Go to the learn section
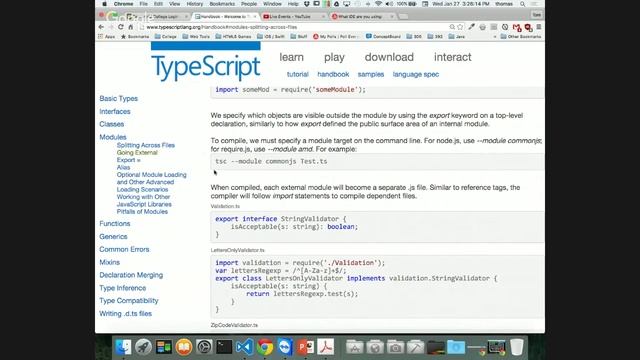640x360 pixels. pos(291,57)
